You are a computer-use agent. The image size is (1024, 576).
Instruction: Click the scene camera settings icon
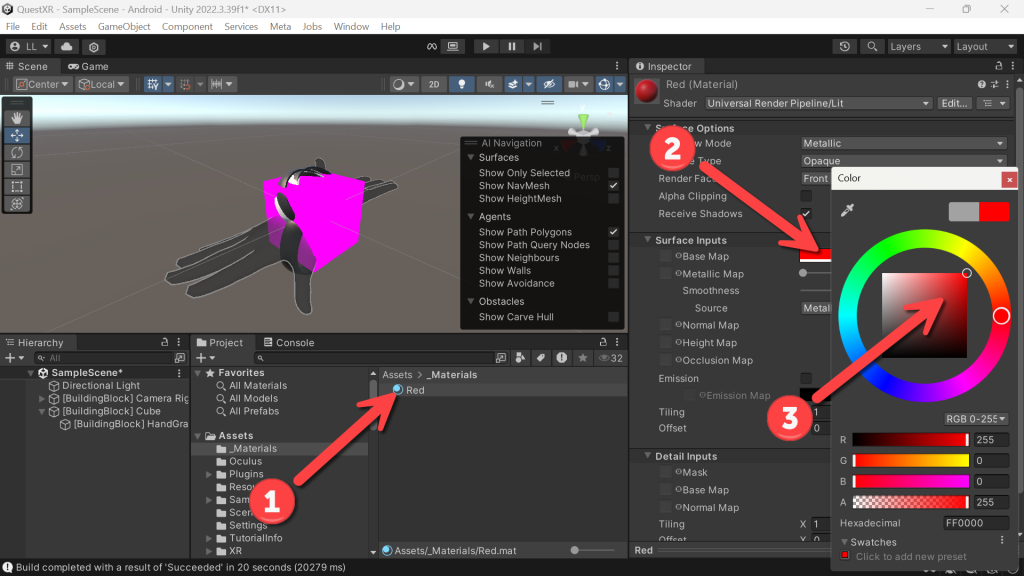point(573,84)
